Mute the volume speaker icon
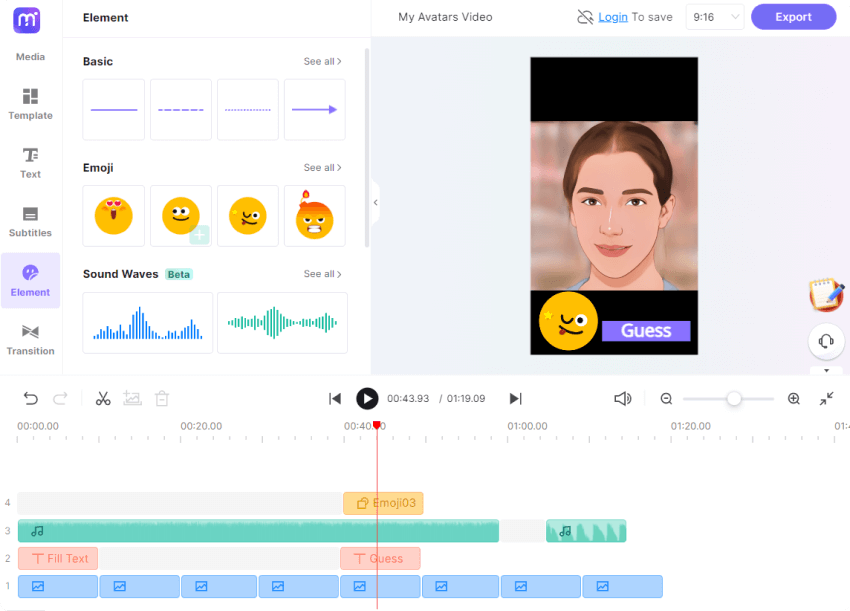The width and height of the screenshot is (850, 611). [x=622, y=399]
